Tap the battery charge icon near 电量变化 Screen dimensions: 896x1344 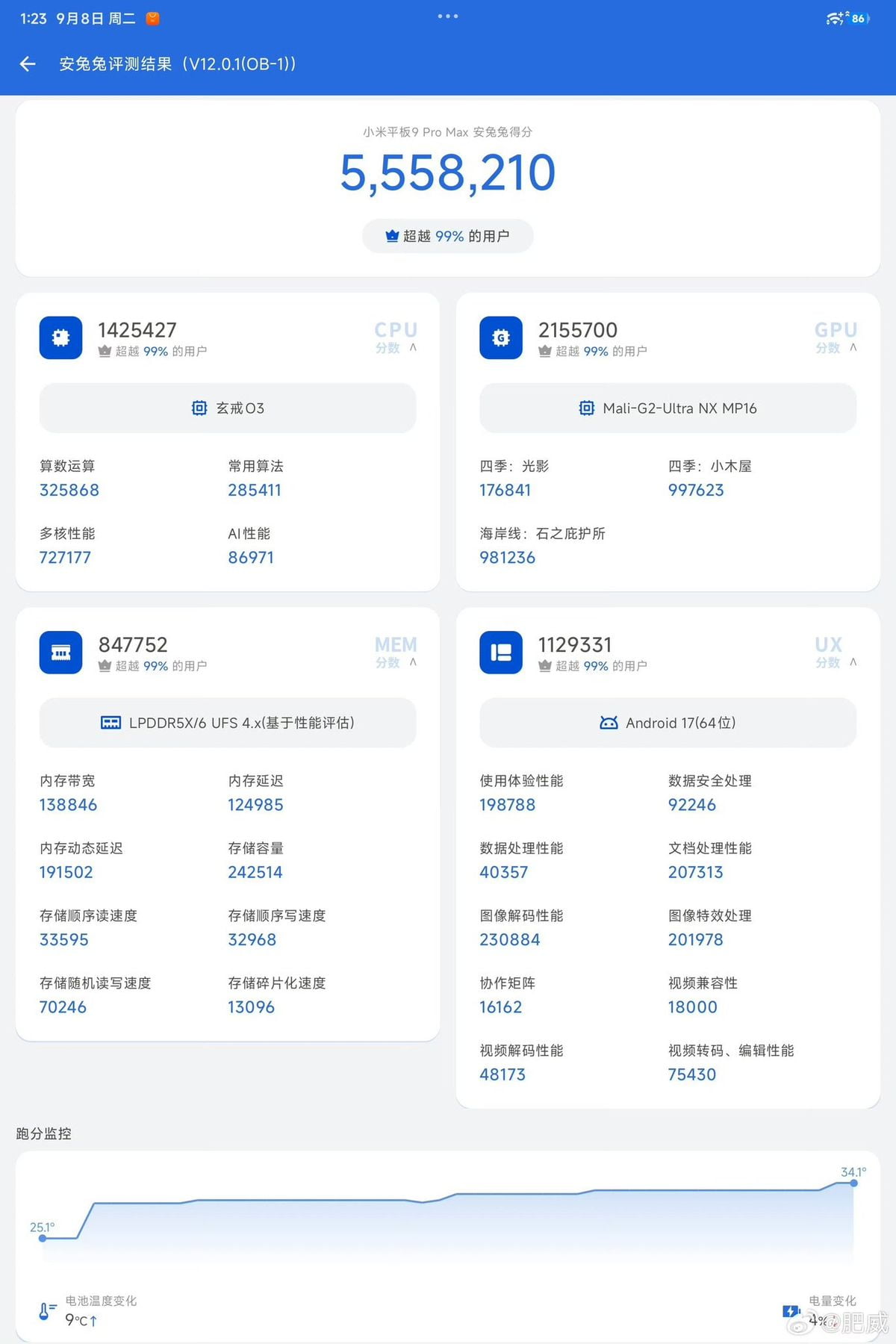click(x=791, y=1311)
